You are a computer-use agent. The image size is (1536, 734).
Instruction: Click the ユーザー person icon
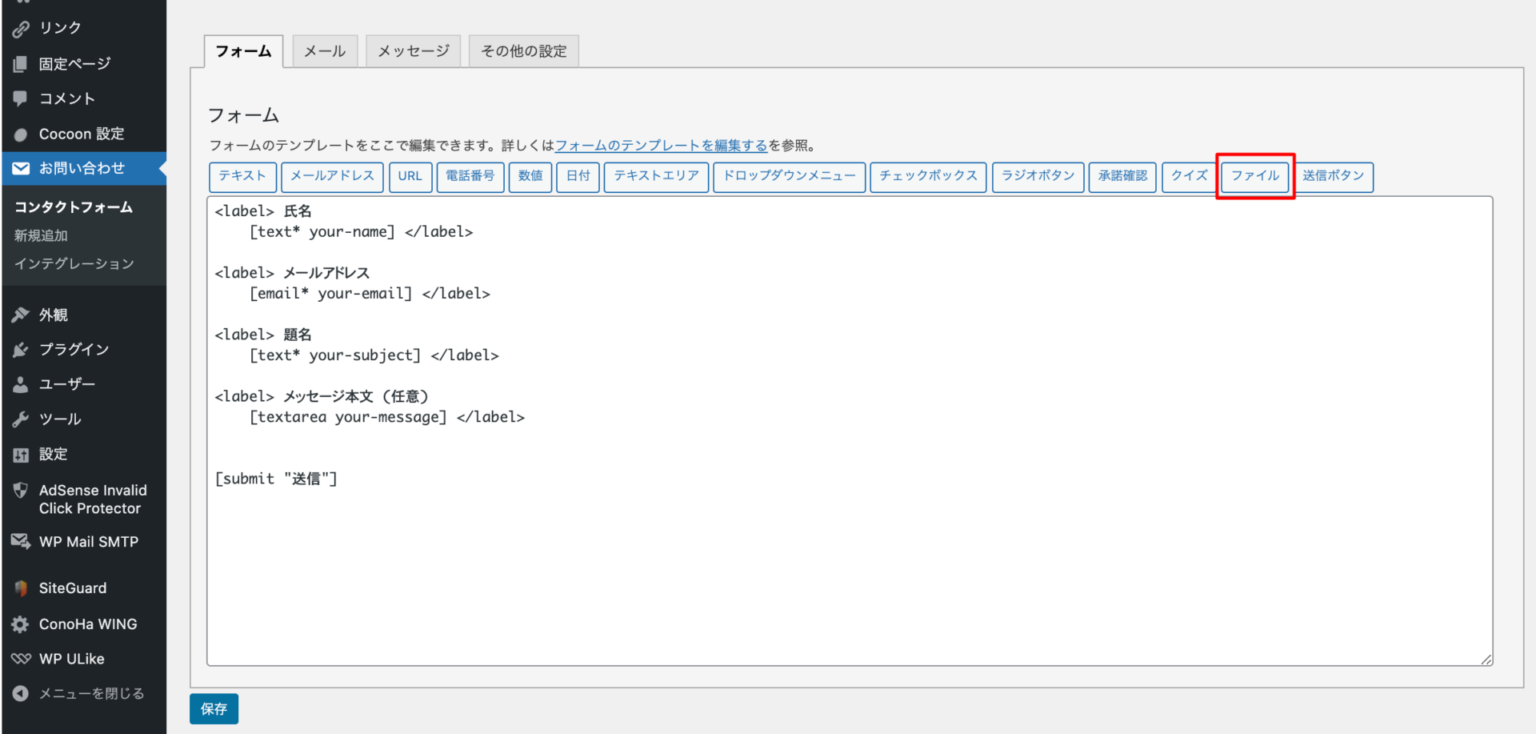20,384
